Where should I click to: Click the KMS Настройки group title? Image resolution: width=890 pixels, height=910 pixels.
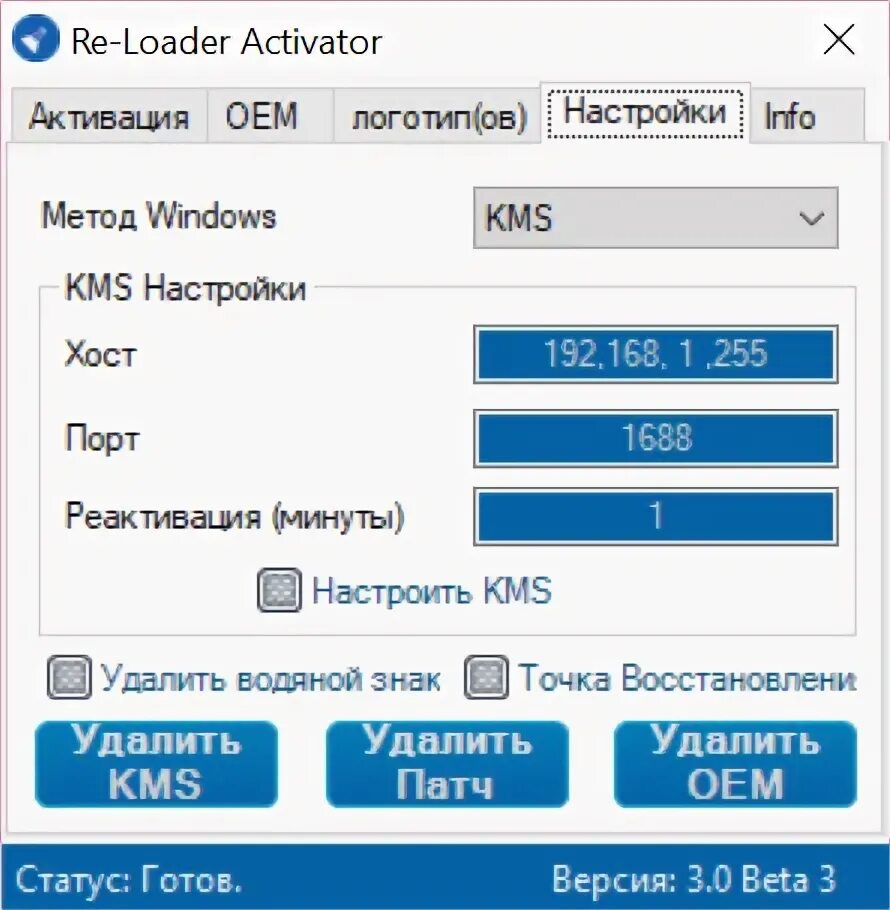tap(185, 287)
